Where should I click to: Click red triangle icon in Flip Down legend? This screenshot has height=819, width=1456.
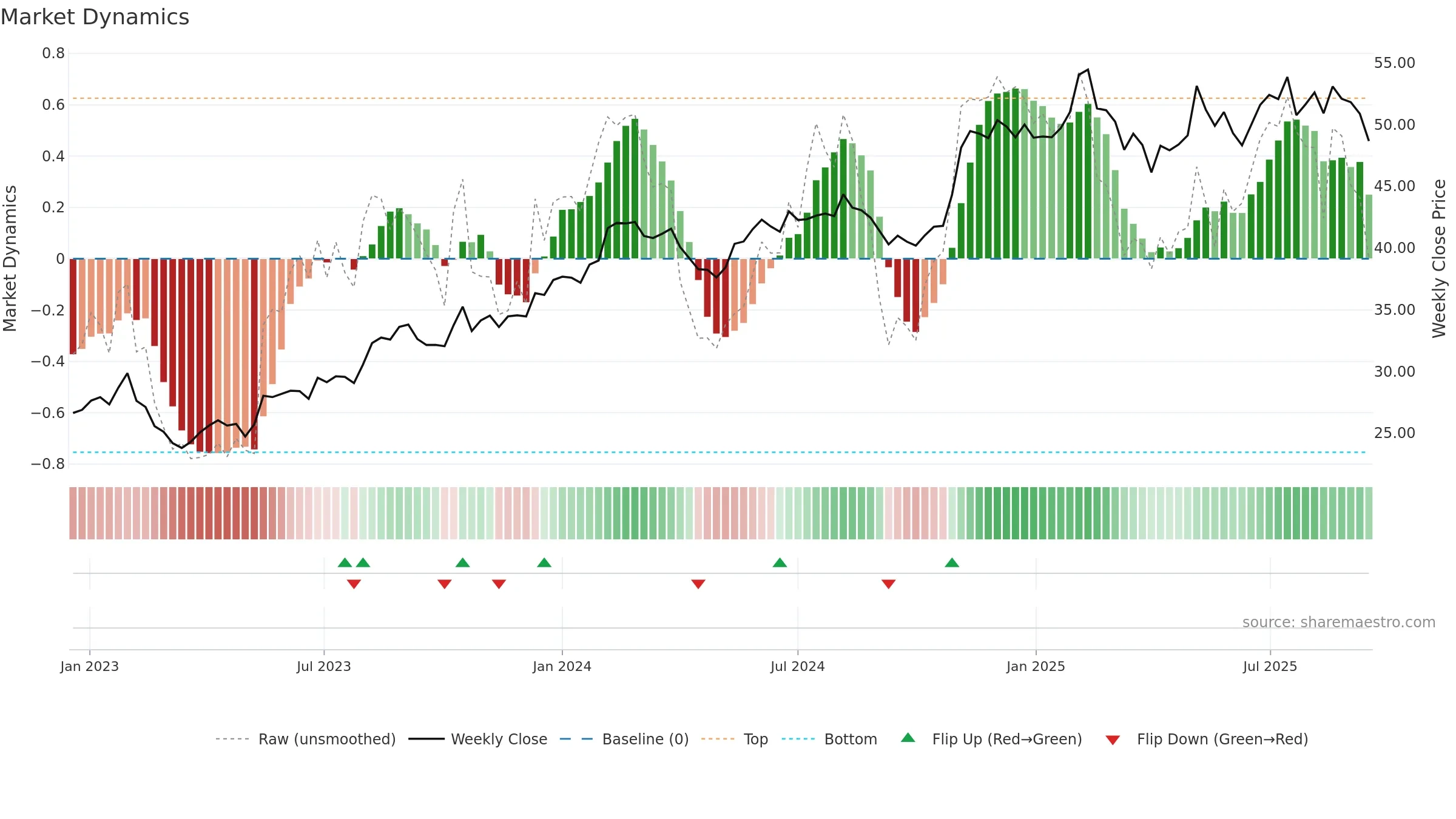pos(1113,740)
